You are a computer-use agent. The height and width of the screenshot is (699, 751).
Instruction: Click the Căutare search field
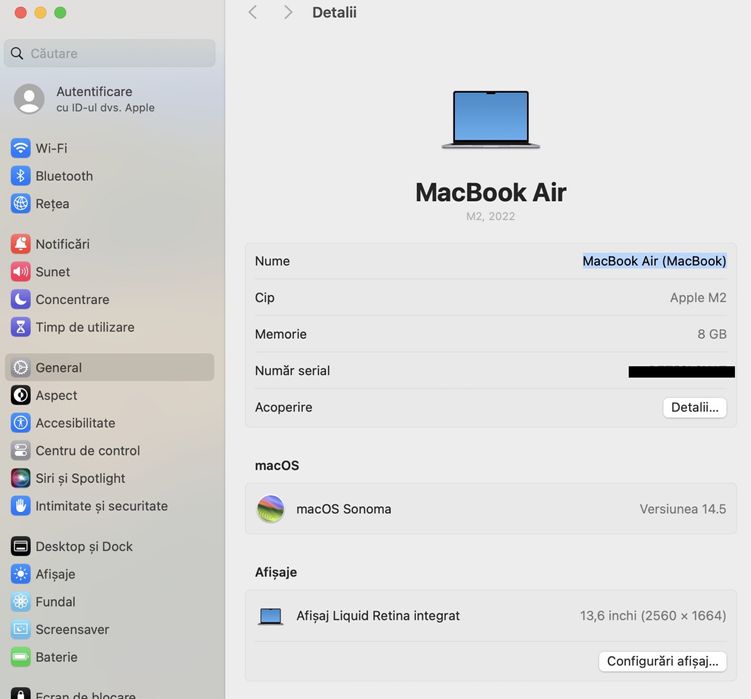[110, 53]
